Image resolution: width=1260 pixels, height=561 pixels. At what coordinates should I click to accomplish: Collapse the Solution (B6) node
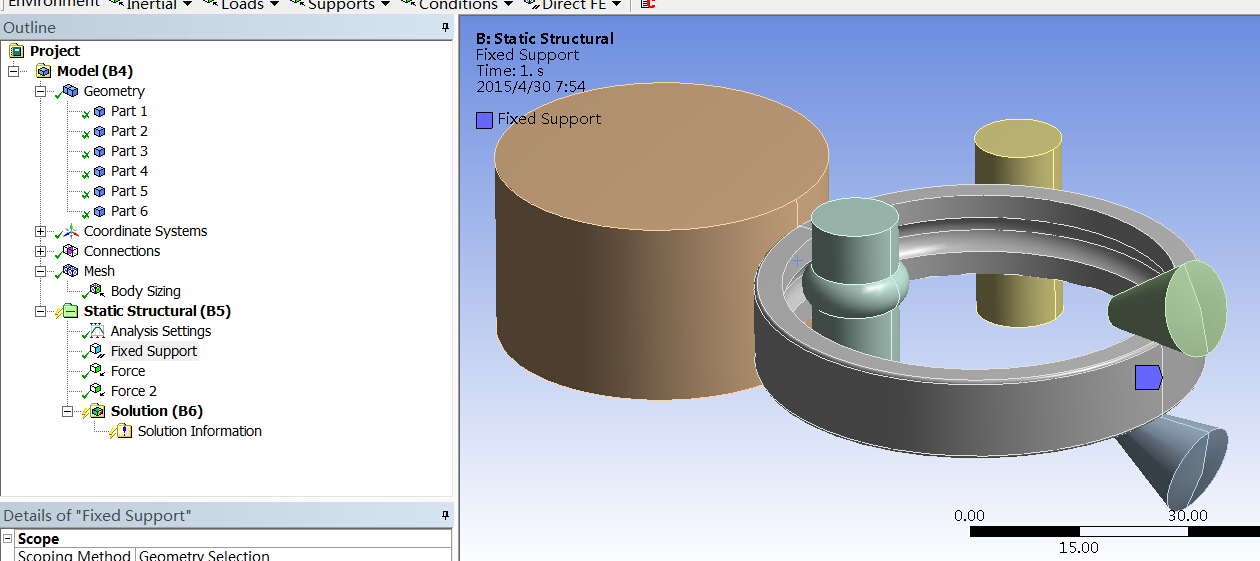[67, 411]
